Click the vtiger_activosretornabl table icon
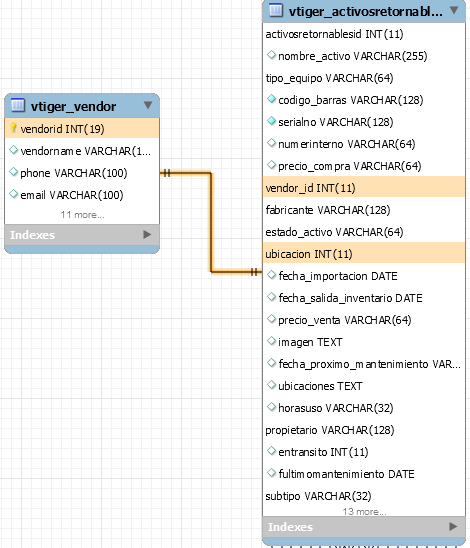This screenshot has width=470, height=548. [276, 10]
